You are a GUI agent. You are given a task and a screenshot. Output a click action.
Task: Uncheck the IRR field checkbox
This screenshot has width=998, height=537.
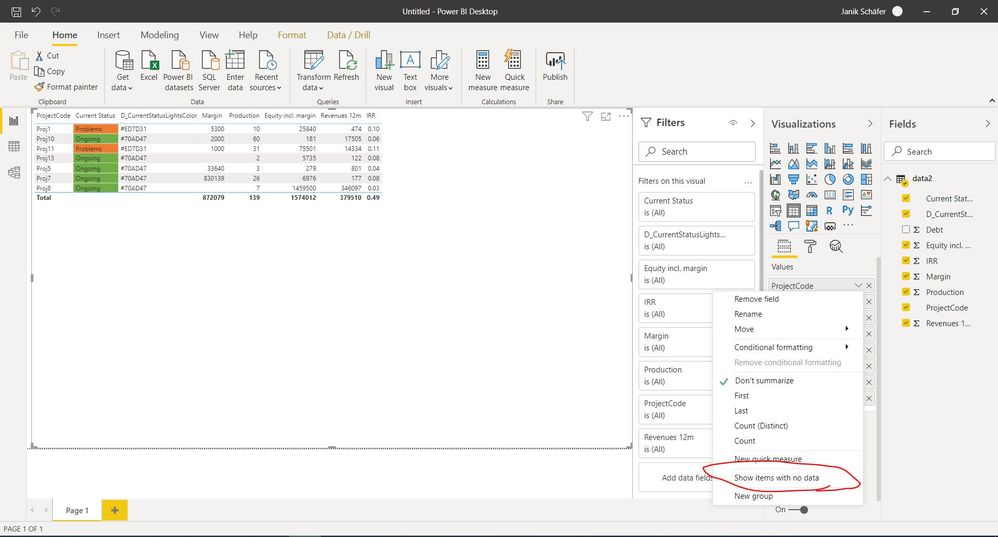906,260
